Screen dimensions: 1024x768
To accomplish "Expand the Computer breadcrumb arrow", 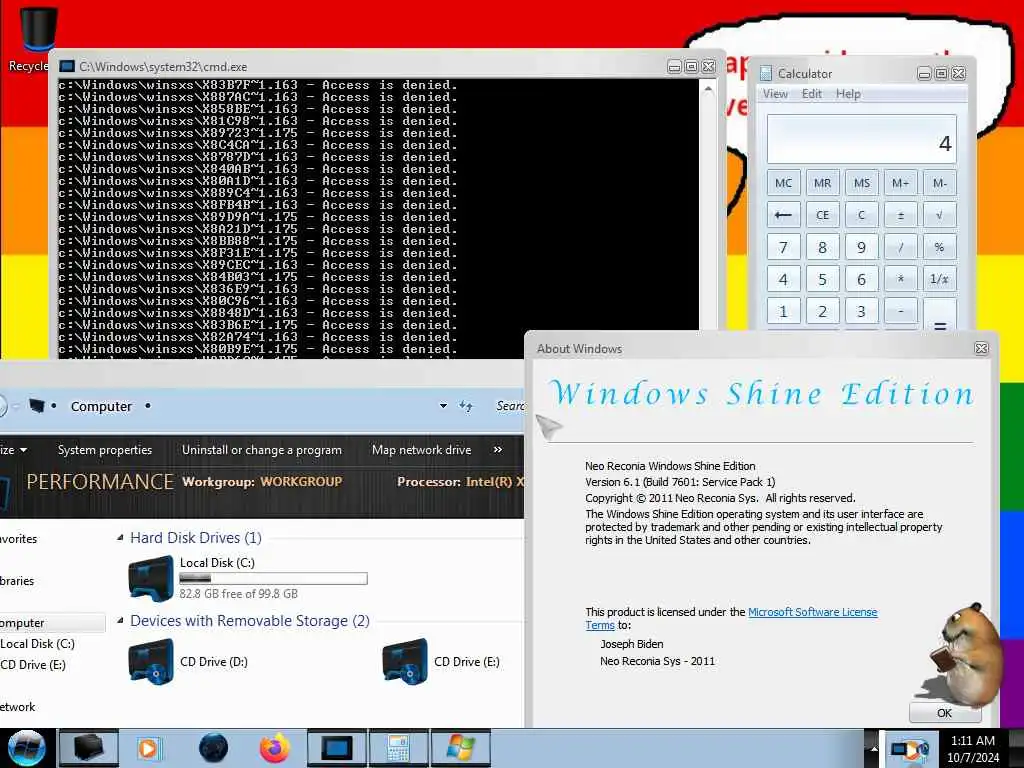I will point(148,406).
